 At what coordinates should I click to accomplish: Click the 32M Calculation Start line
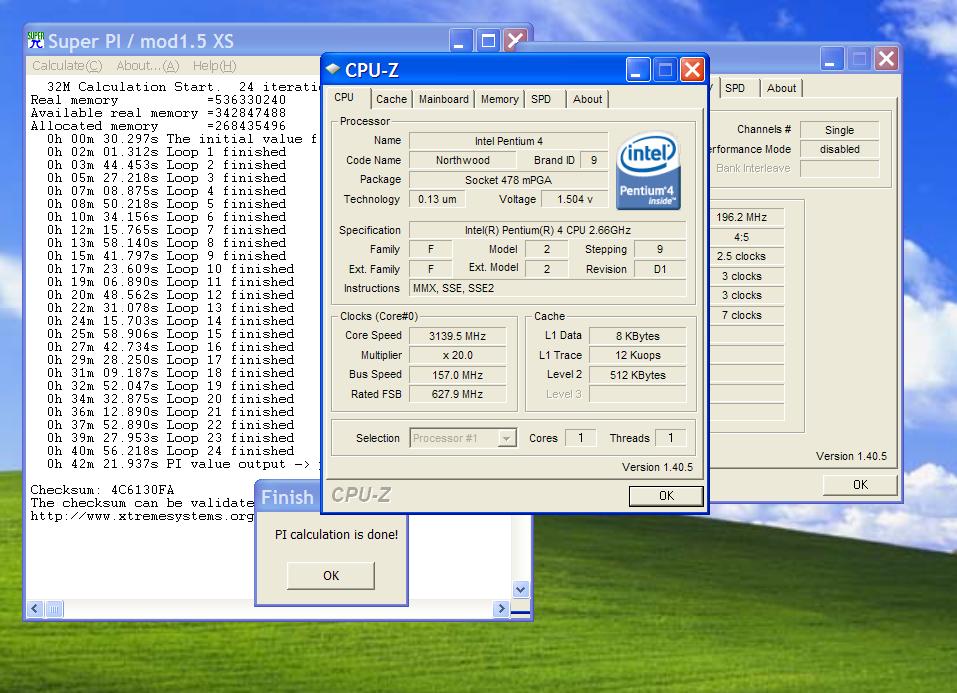(182, 87)
